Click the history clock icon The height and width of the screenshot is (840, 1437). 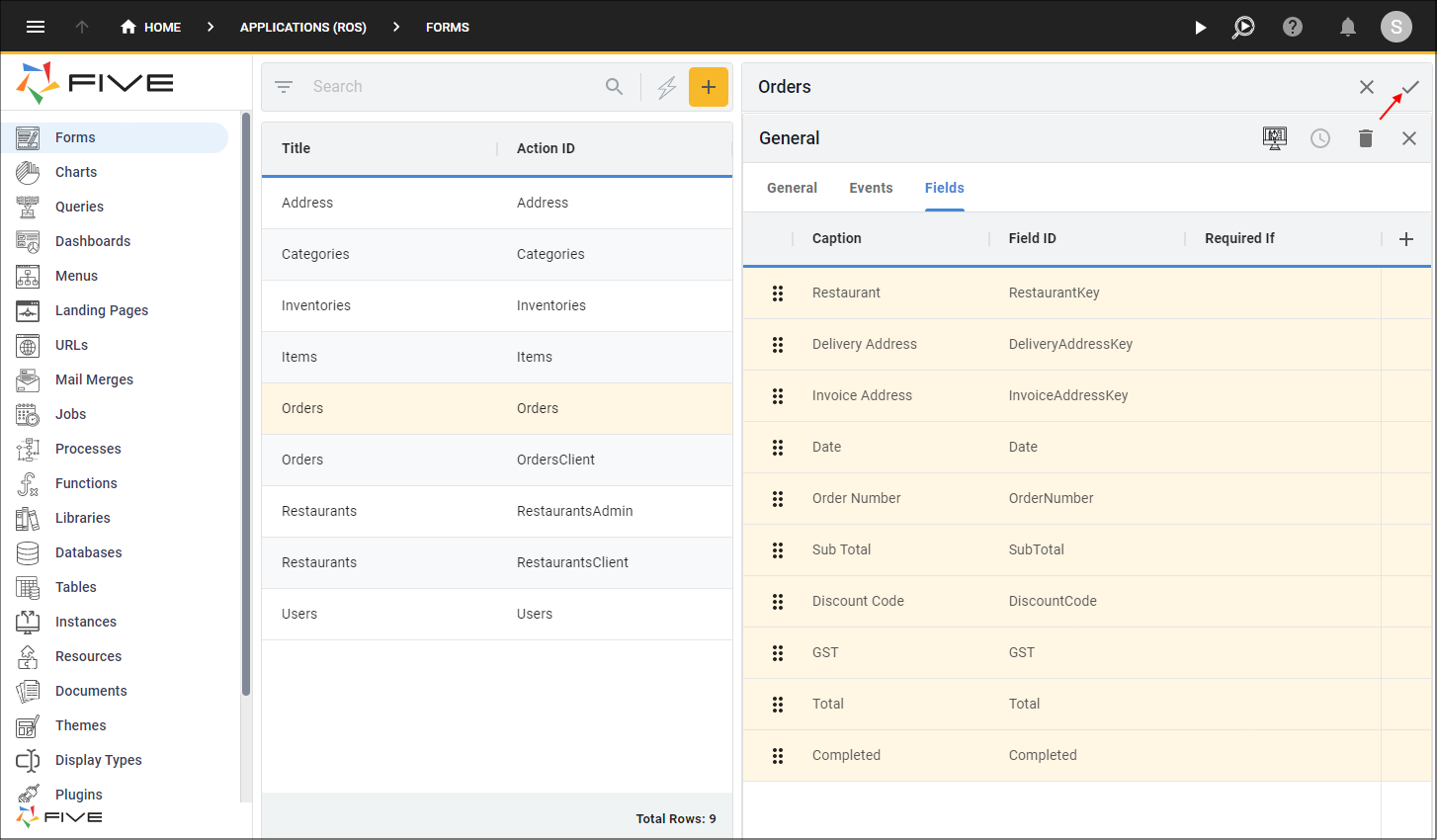tap(1320, 138)
